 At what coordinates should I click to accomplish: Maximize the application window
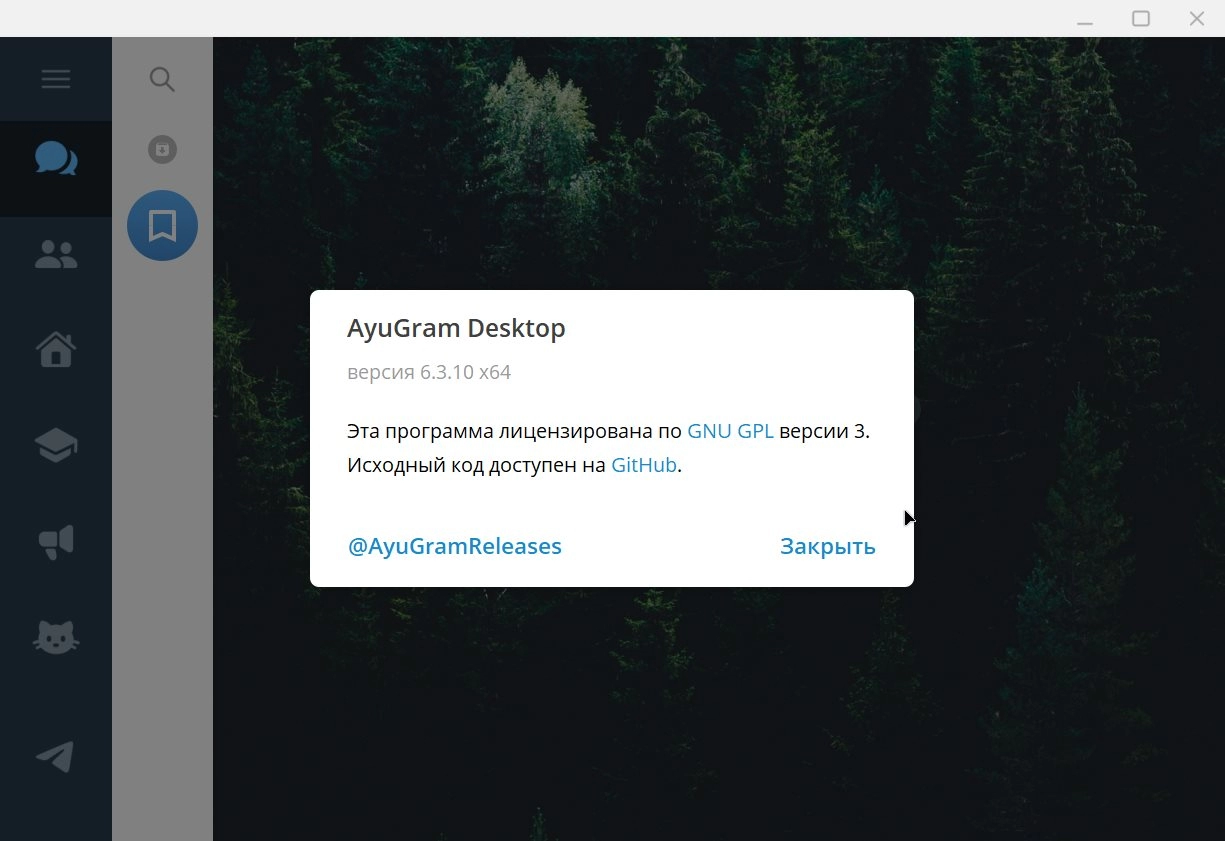coord(1141,19)
